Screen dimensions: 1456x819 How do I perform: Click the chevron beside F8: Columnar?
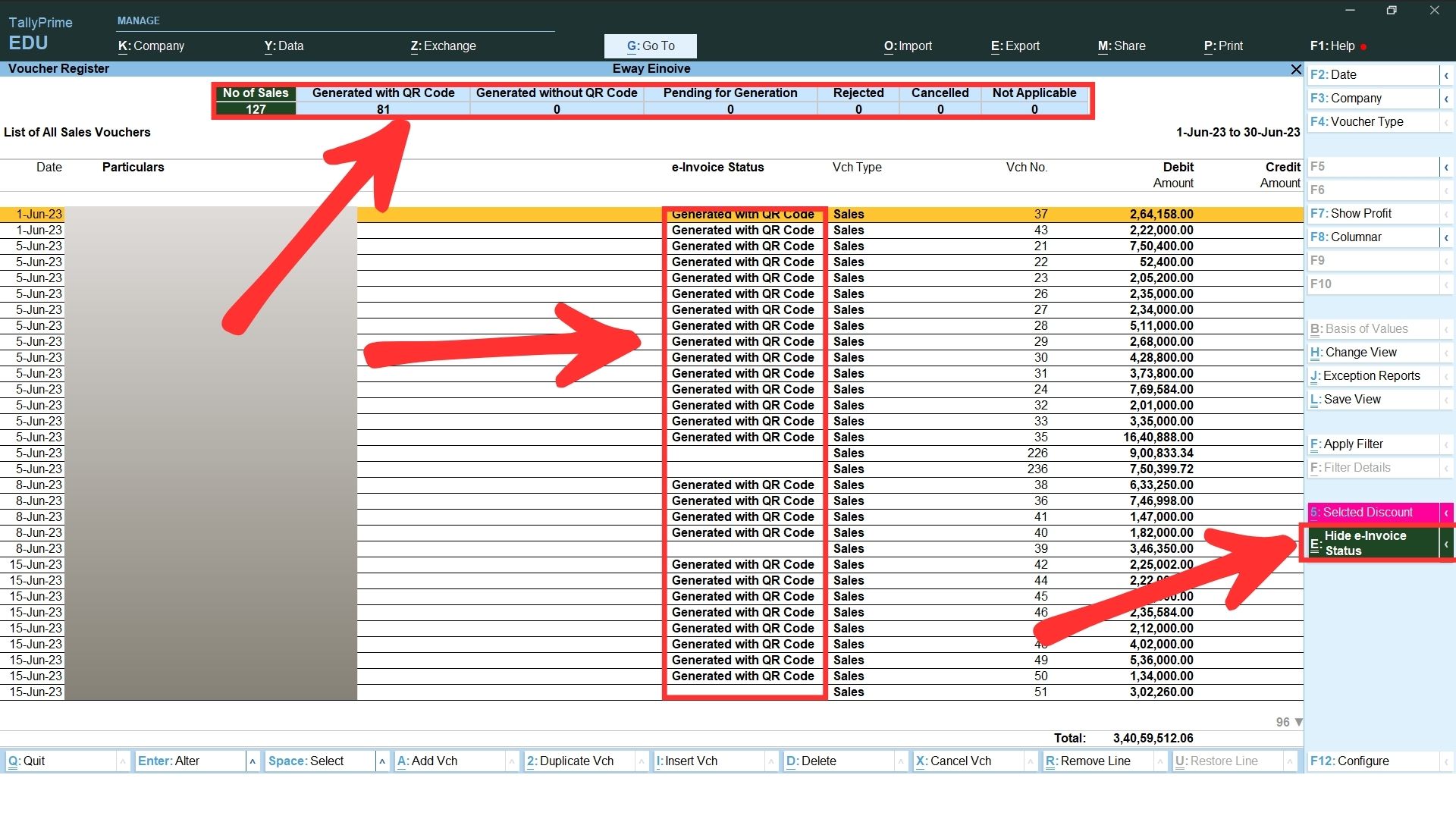pos(1446,237)
